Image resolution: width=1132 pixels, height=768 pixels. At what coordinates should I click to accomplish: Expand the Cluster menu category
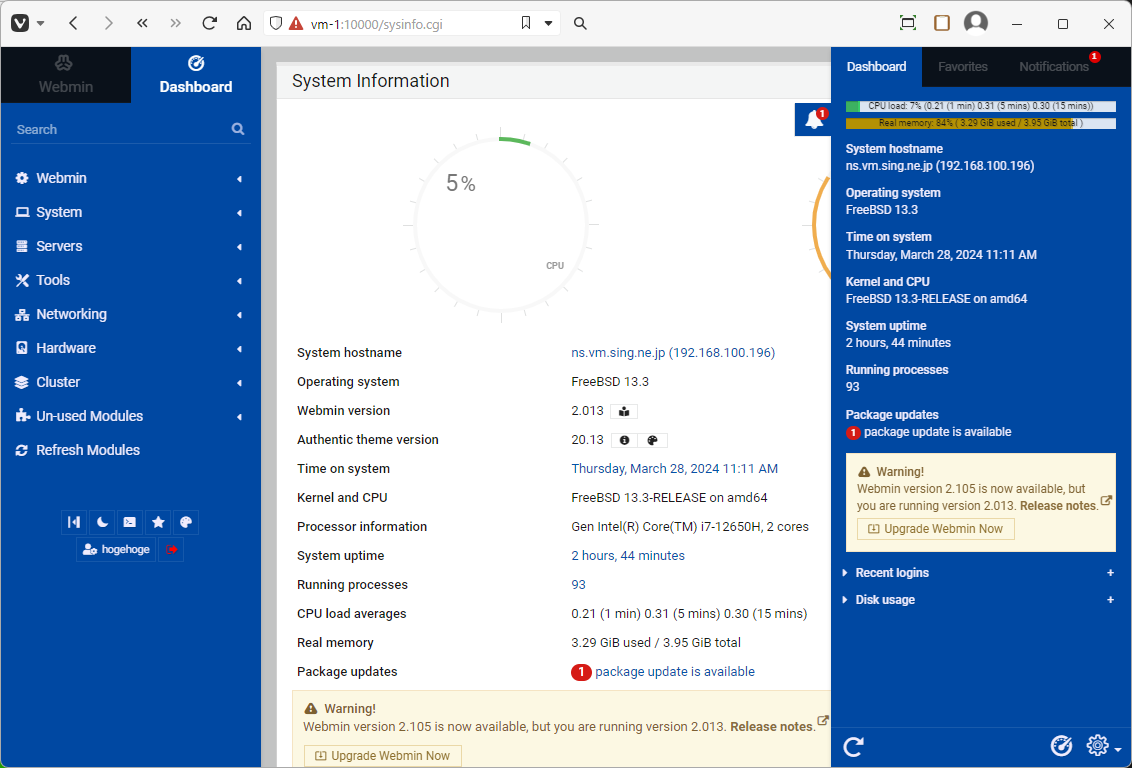[x=130, y=382]
